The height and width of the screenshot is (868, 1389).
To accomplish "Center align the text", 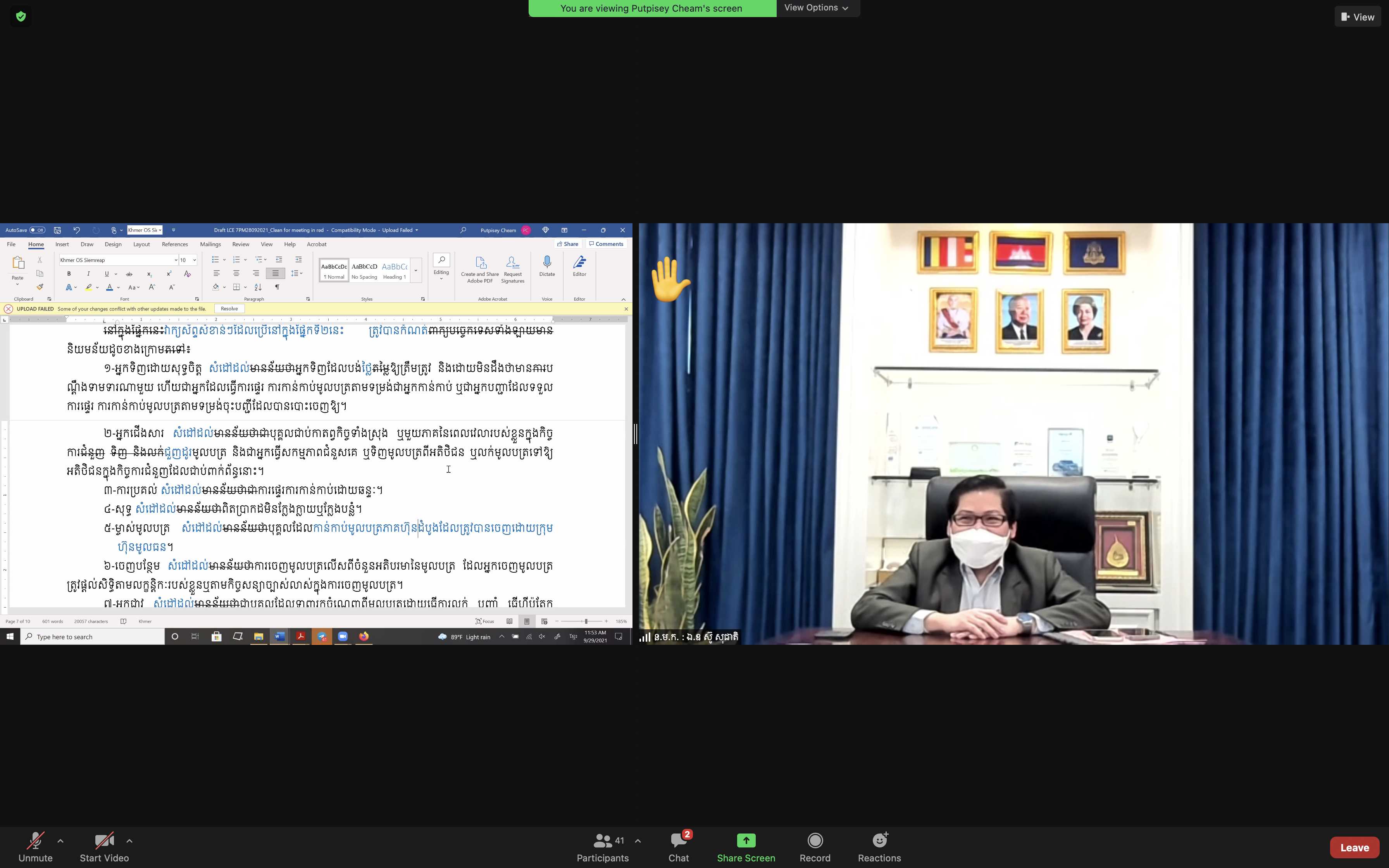I will pos(236,273).
